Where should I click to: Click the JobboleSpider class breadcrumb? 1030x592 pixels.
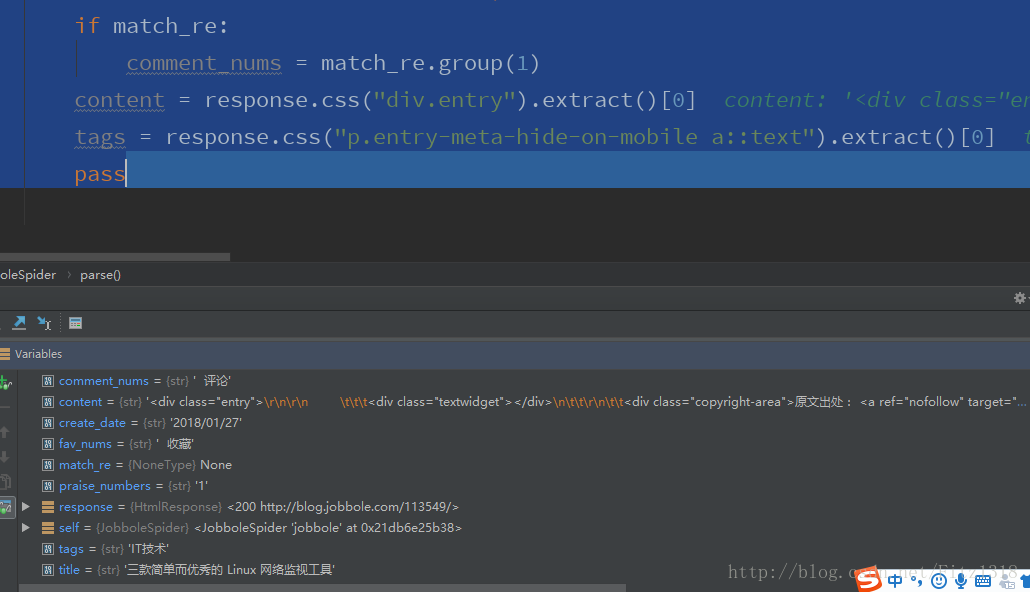coord(28,275)
